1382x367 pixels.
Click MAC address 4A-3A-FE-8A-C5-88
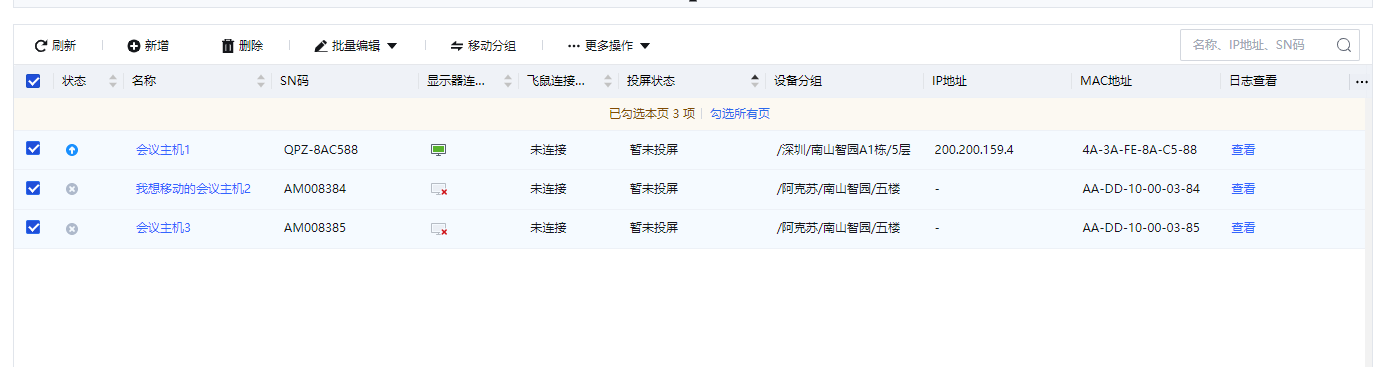click(x=1139, y=150)
